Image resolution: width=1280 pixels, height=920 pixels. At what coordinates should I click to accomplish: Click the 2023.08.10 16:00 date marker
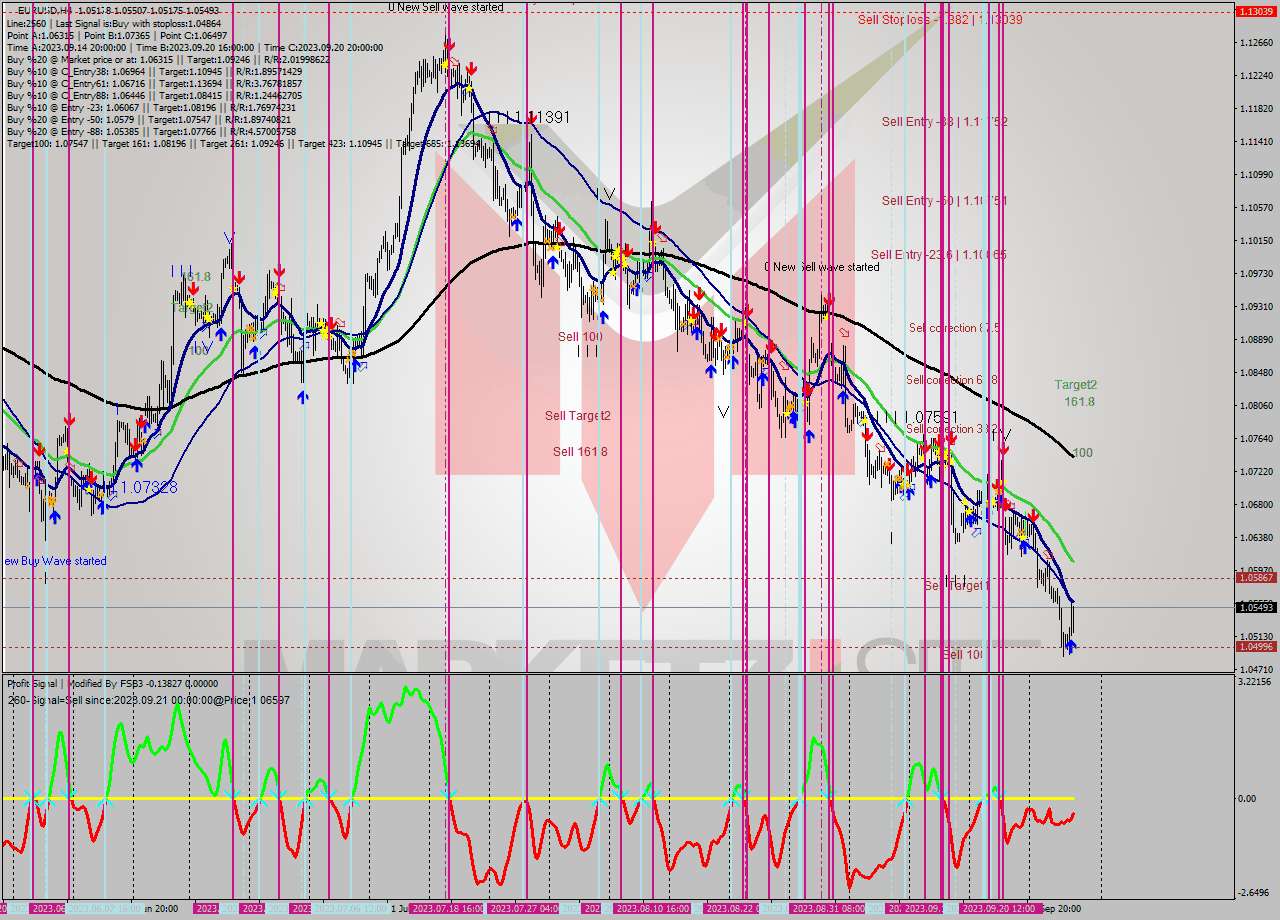point(652,908)
